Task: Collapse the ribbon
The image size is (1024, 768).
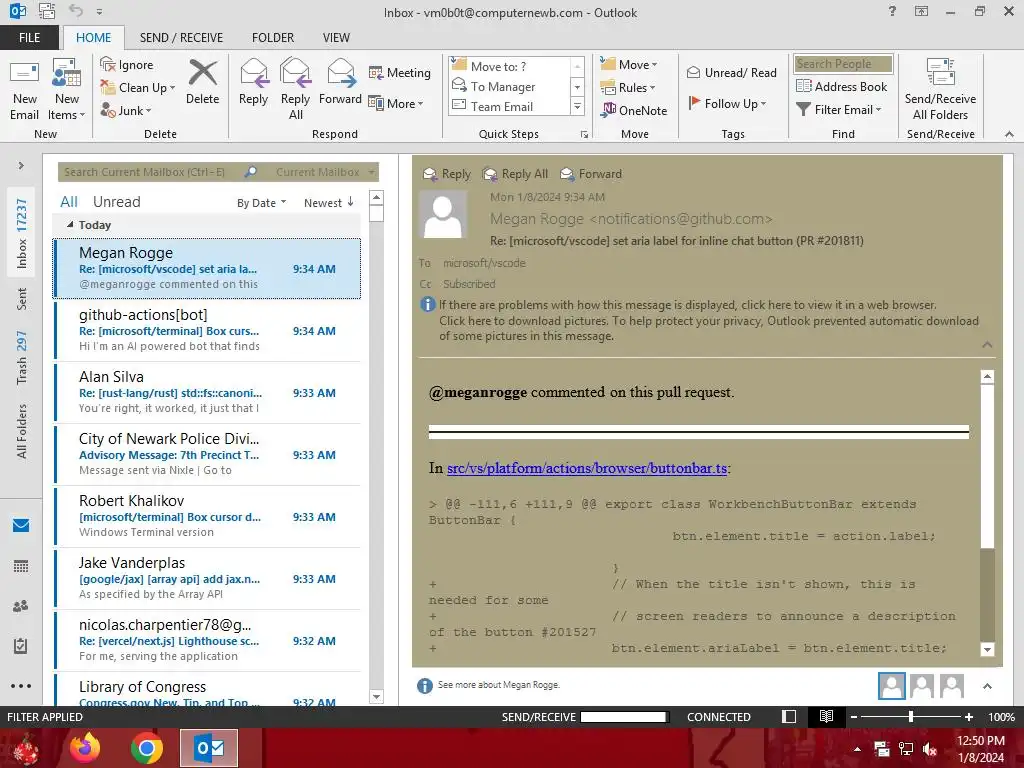Action: coord(1009,134)
